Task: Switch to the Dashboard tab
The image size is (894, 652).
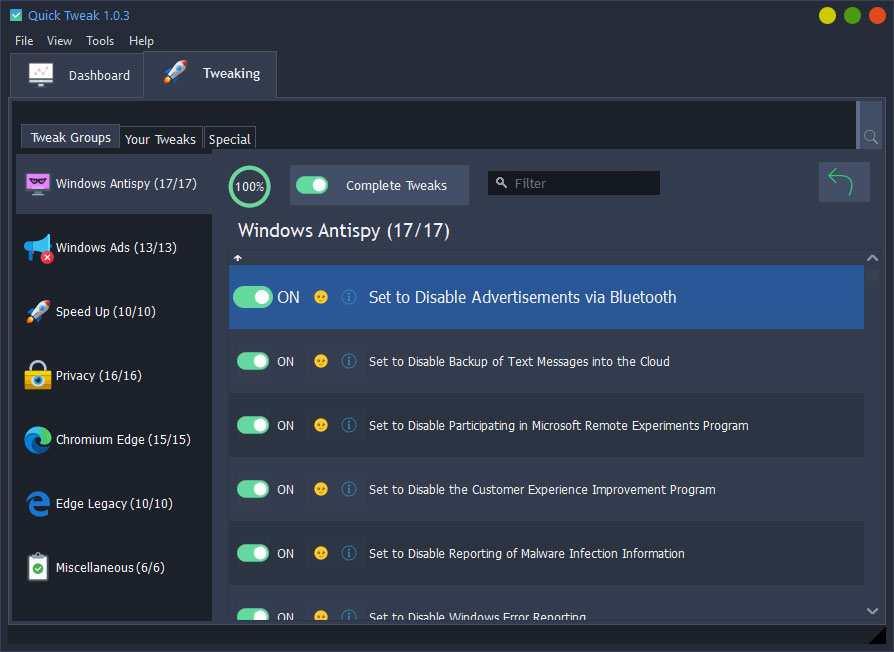Action: click(x=79, y=75)
